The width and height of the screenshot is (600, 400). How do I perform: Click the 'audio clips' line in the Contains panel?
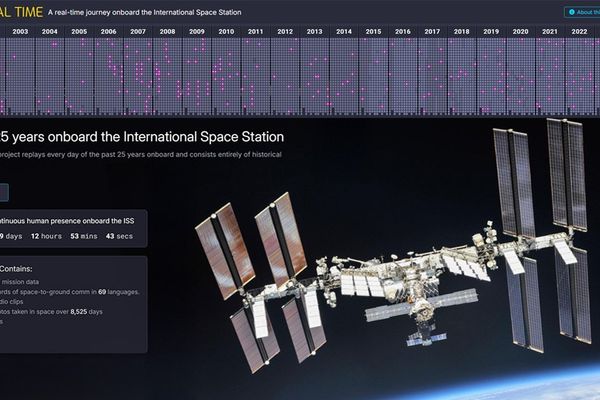[x=11, y=302]
